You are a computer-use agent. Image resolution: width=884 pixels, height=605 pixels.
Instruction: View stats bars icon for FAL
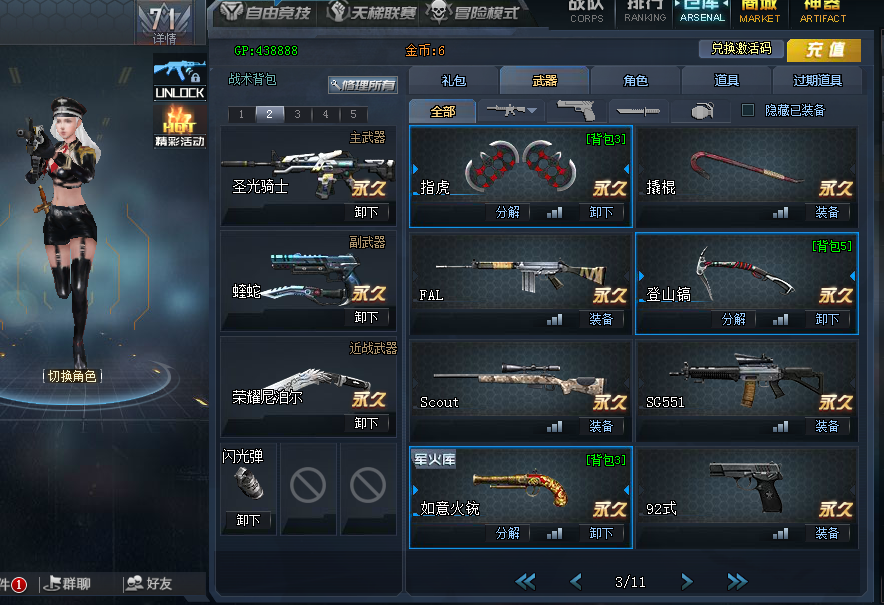point(554,320)
